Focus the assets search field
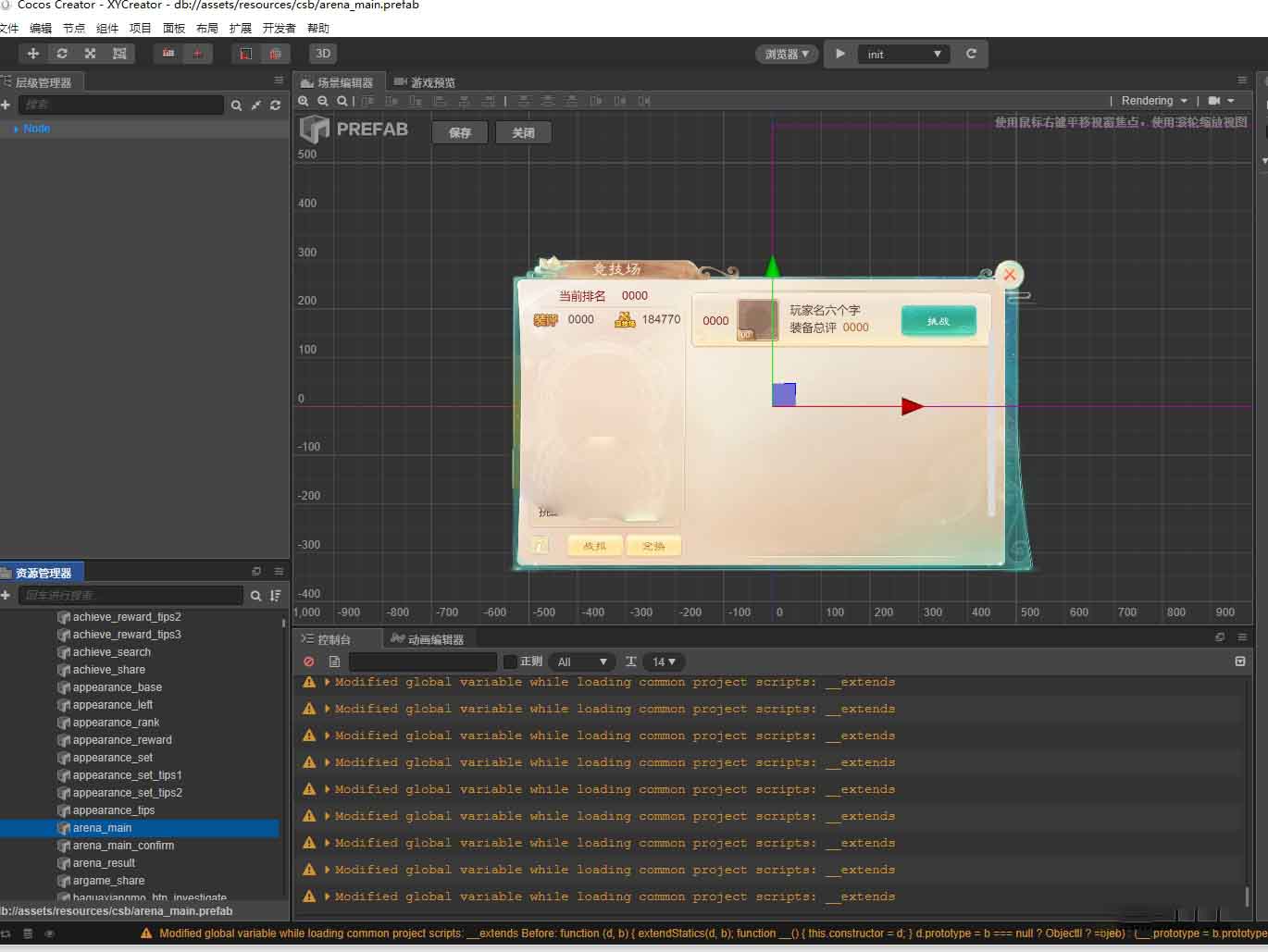 [x=131, y=595]
